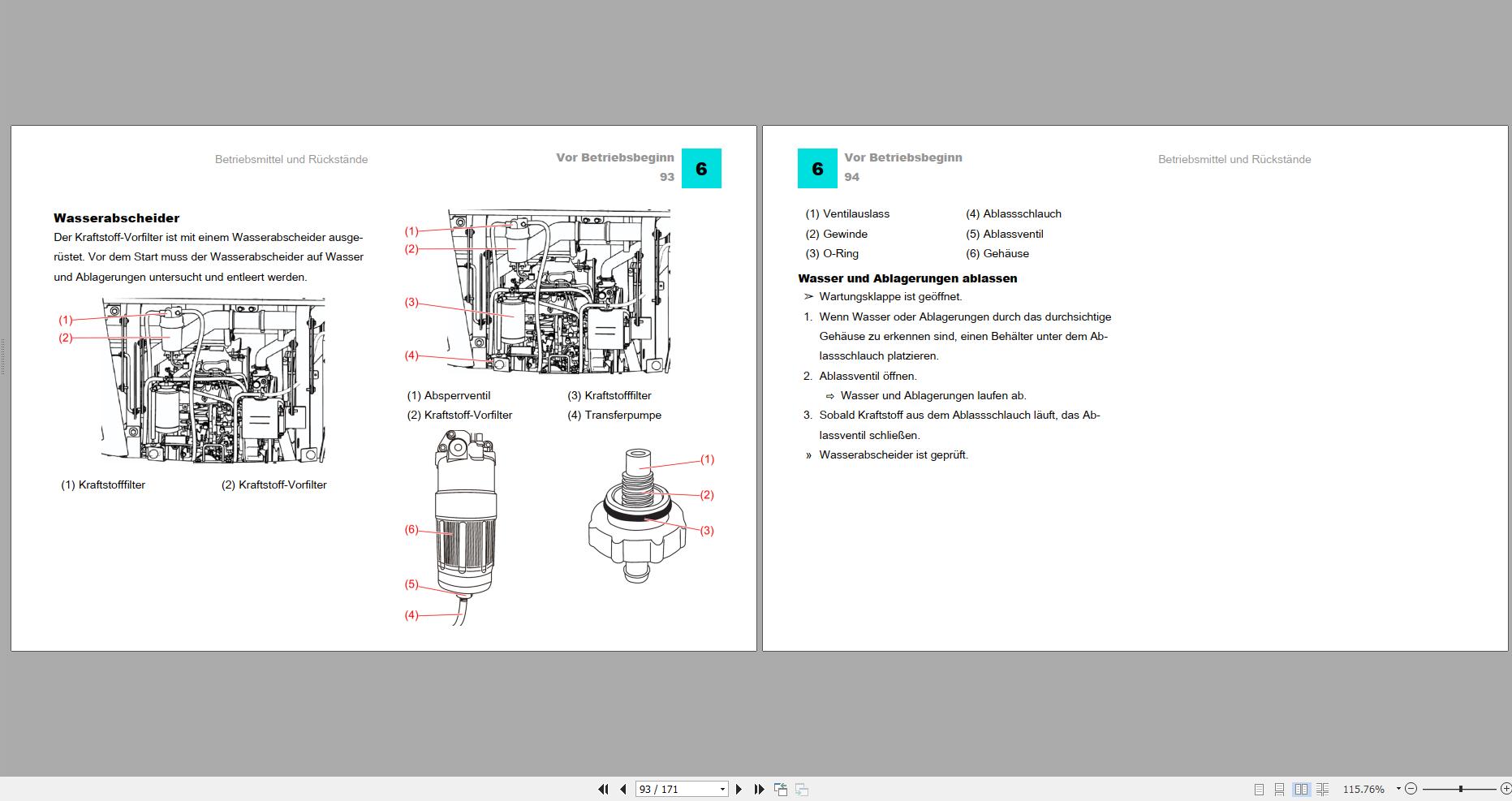Image resolution: width=1512 pixels, height=801 pixels.
Task: Click 'Betriebsmittel und Rückstände' header on page 93
Action: 291,159
